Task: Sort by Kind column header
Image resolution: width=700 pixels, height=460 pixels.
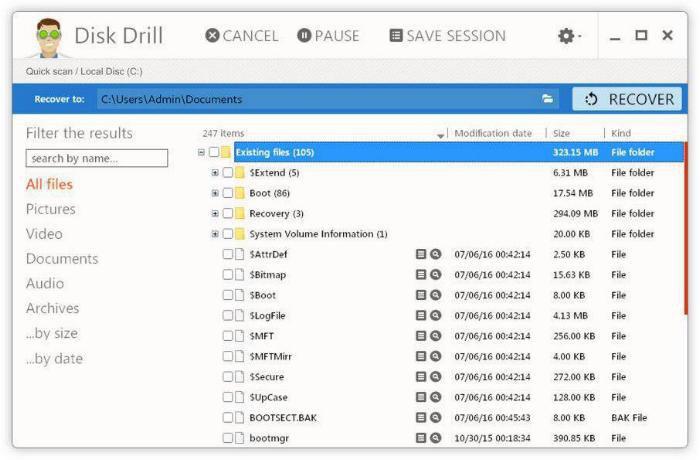Action: coord(621,133)
